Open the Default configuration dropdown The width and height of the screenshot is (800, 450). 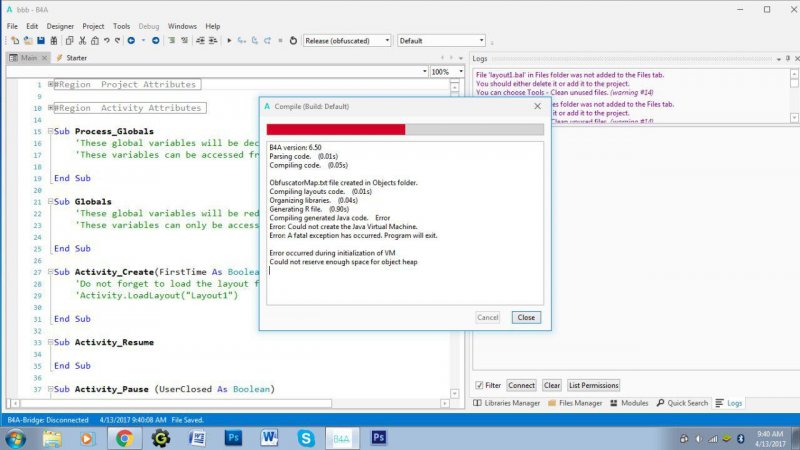pyautogui.click(x=441, y=41)
